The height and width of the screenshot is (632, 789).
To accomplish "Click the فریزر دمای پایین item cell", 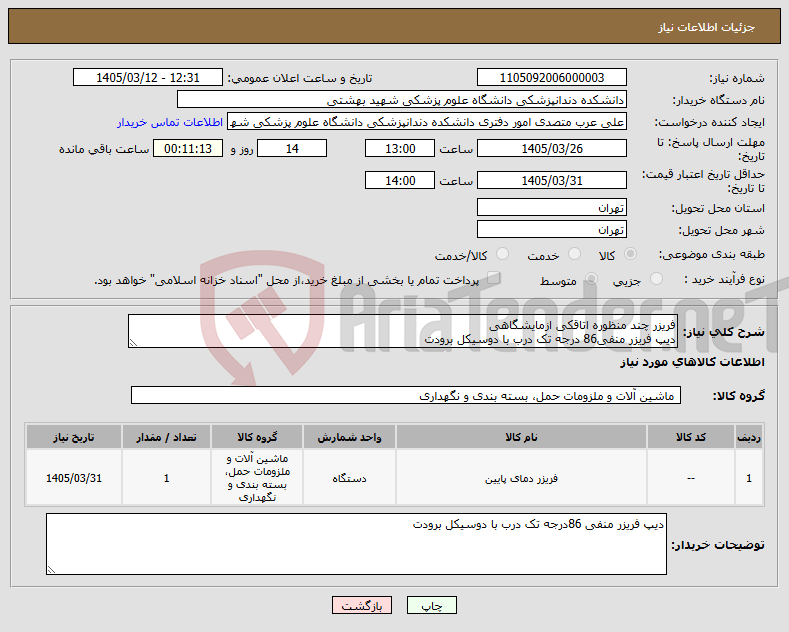I will click(521, 478).
